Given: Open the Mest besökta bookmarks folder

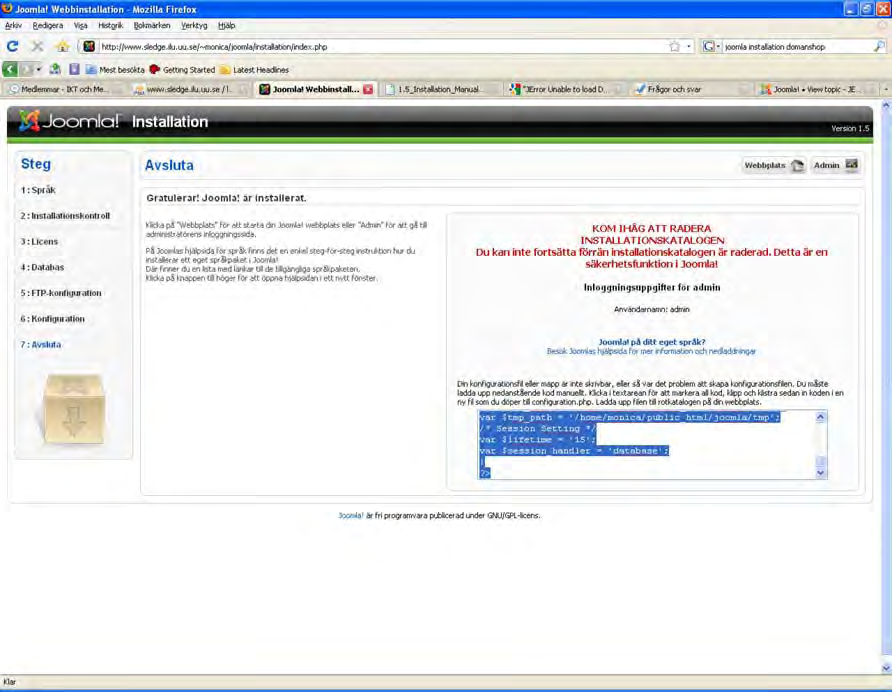Looking at the screenshot, I should pyautogui.click(x=115, y=70).
